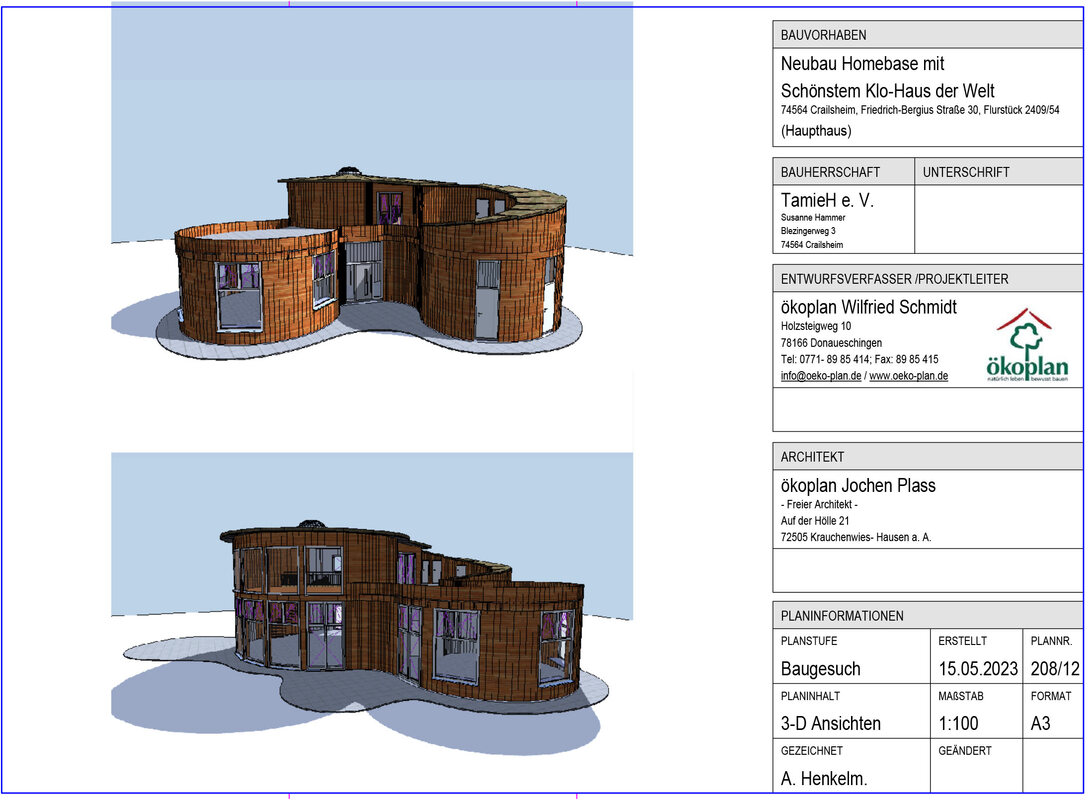Viewport: 1089px width, 800px height.
Task: Click the creation date 15.05.2023
Action: pos(977,668)
